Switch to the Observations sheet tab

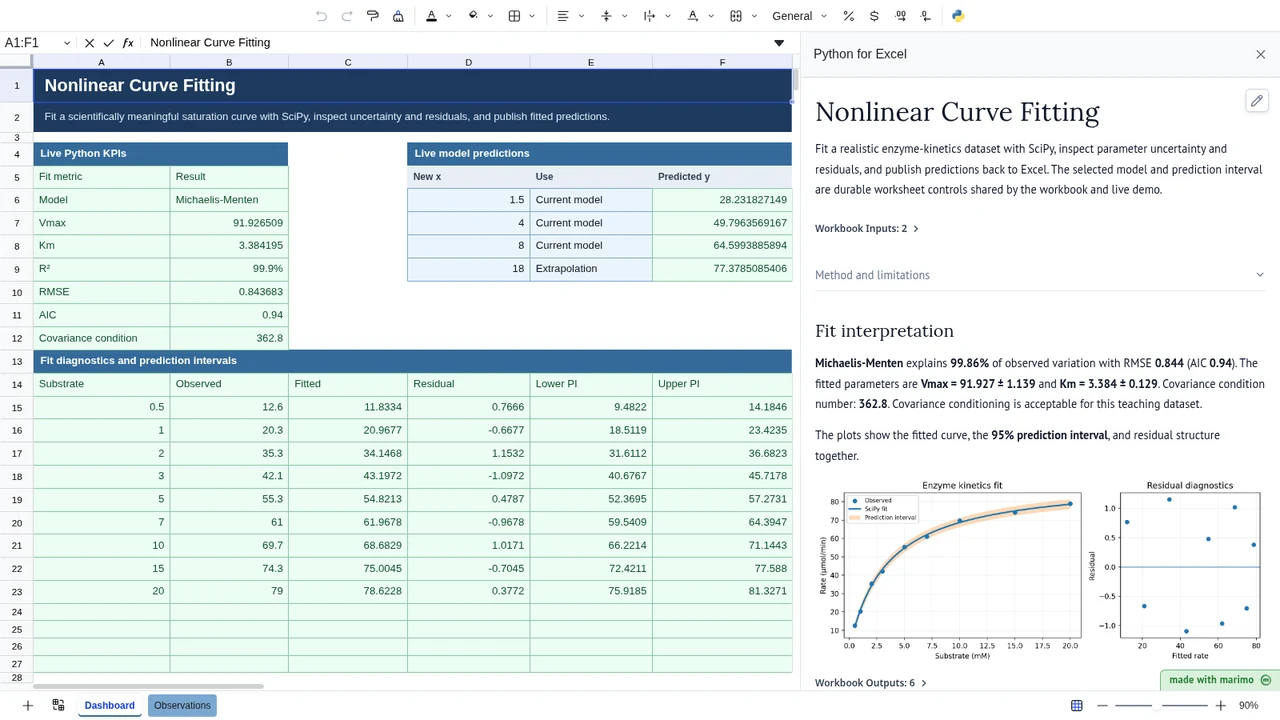point(182,705)
